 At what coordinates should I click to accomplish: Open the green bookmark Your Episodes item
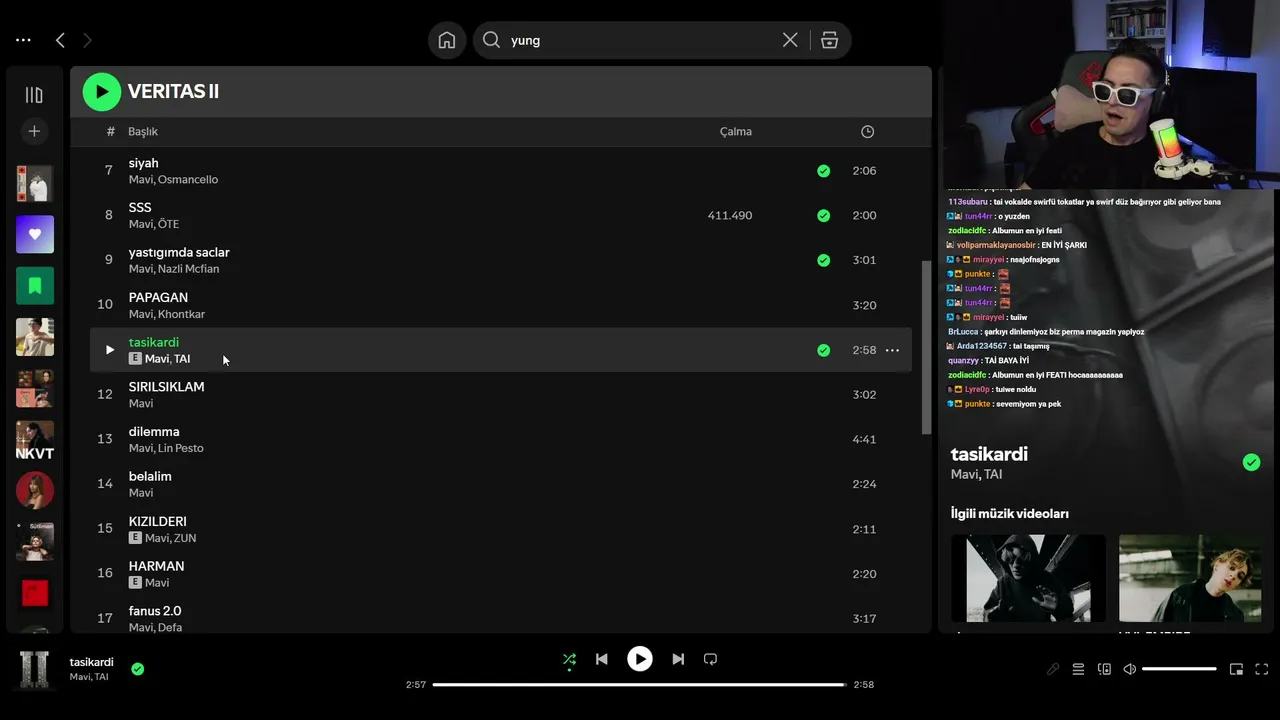pyautogui.click(x=35, y=286)
